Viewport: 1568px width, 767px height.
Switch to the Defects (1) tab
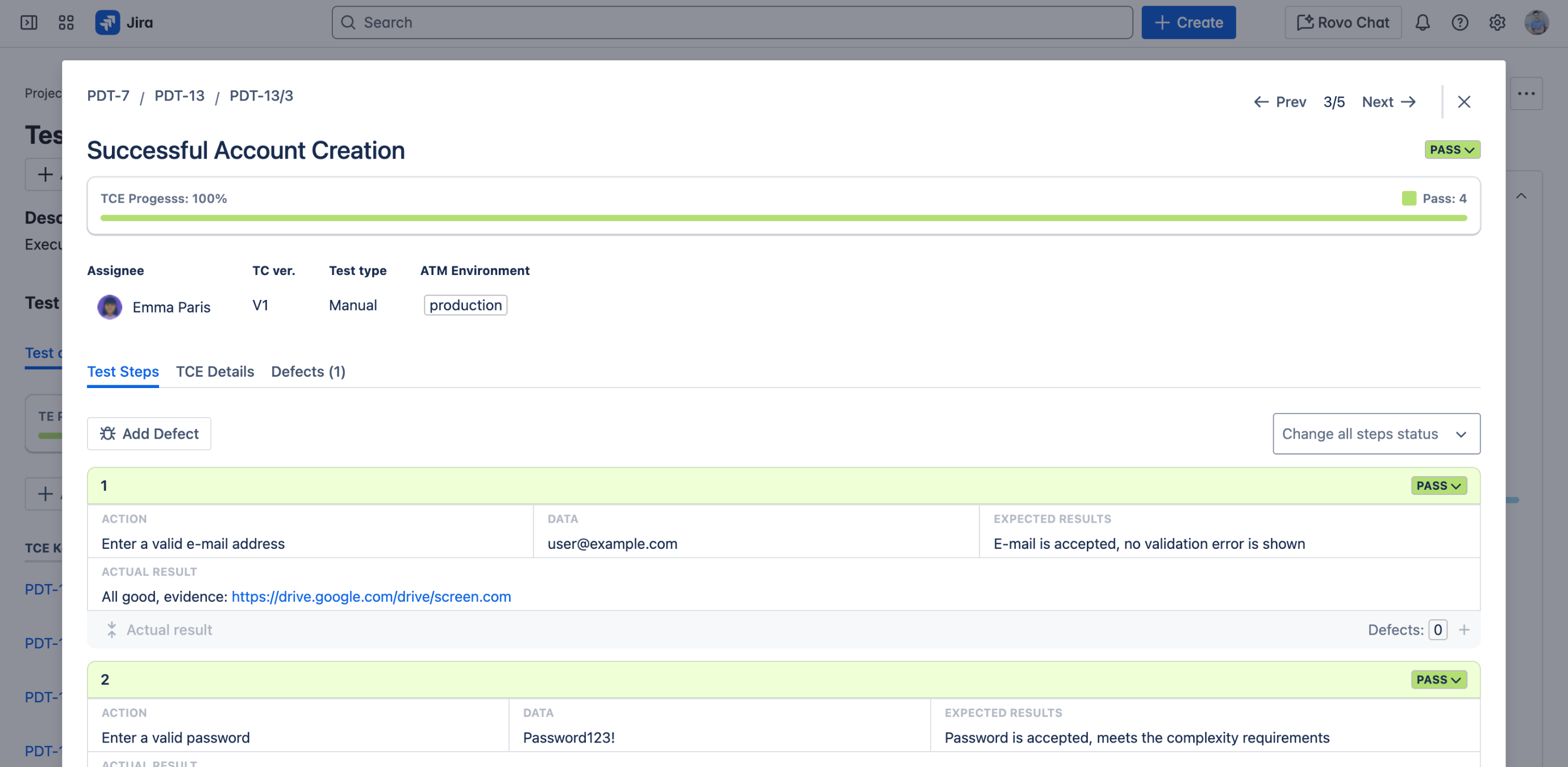coord(308,372)
